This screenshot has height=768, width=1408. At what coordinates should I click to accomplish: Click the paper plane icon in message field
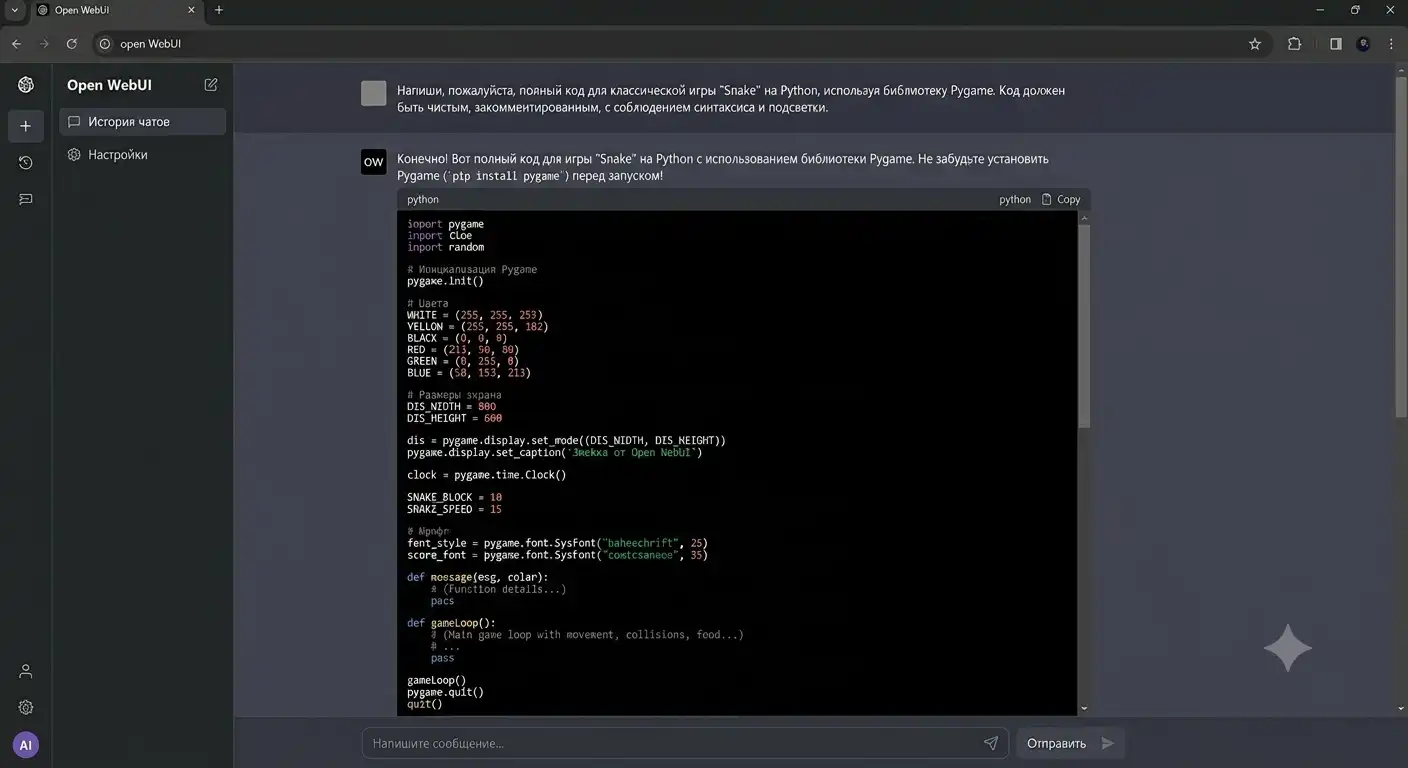pos(991,743)
